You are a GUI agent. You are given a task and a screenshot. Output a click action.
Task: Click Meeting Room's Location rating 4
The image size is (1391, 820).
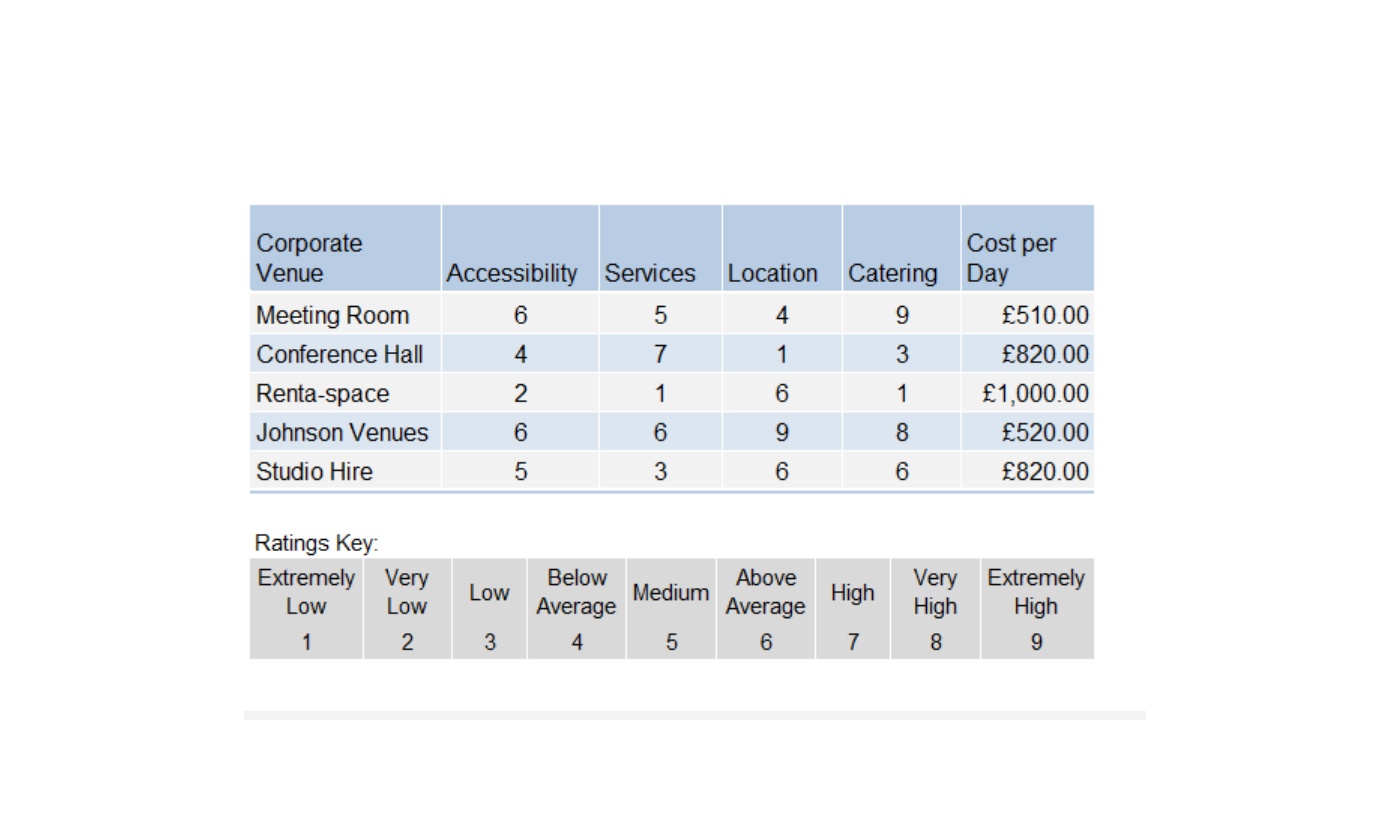click(x=781, y=315)
